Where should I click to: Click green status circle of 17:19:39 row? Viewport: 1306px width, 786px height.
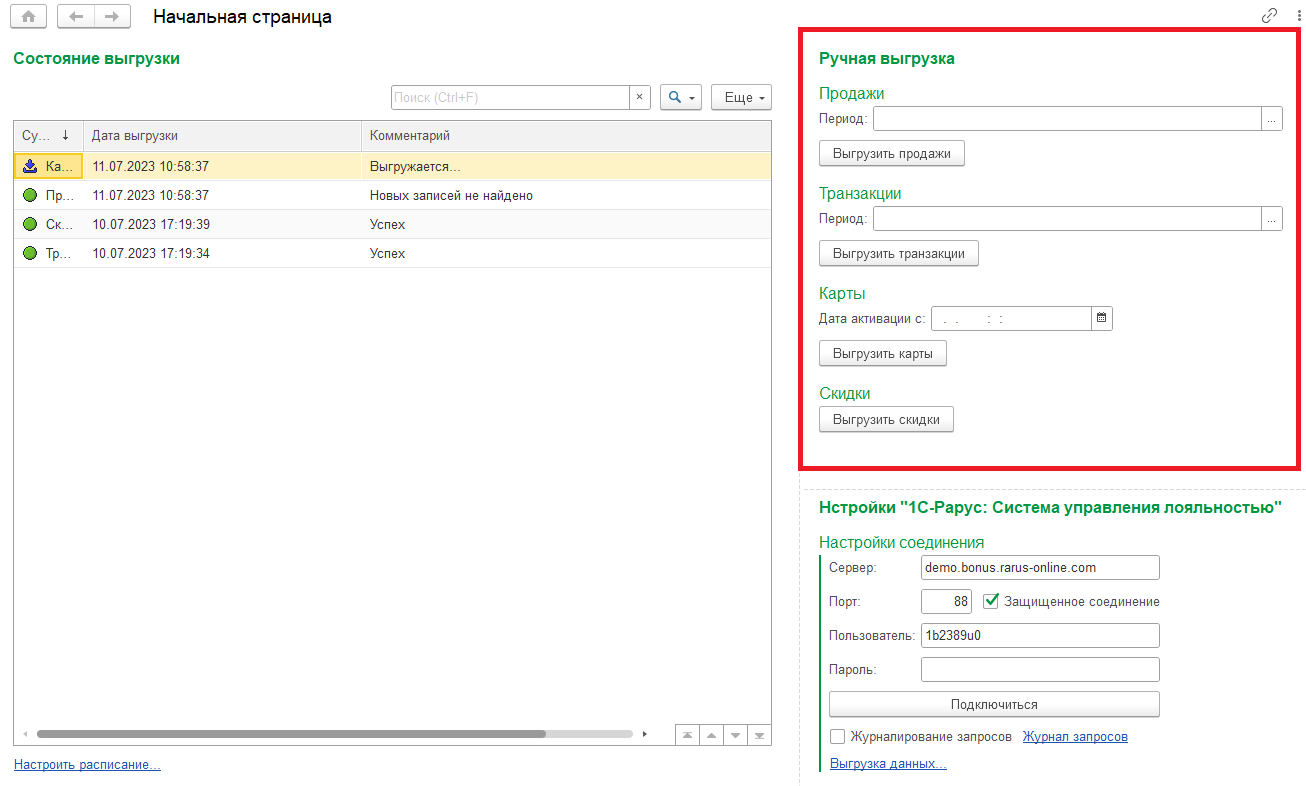(30, 224)
